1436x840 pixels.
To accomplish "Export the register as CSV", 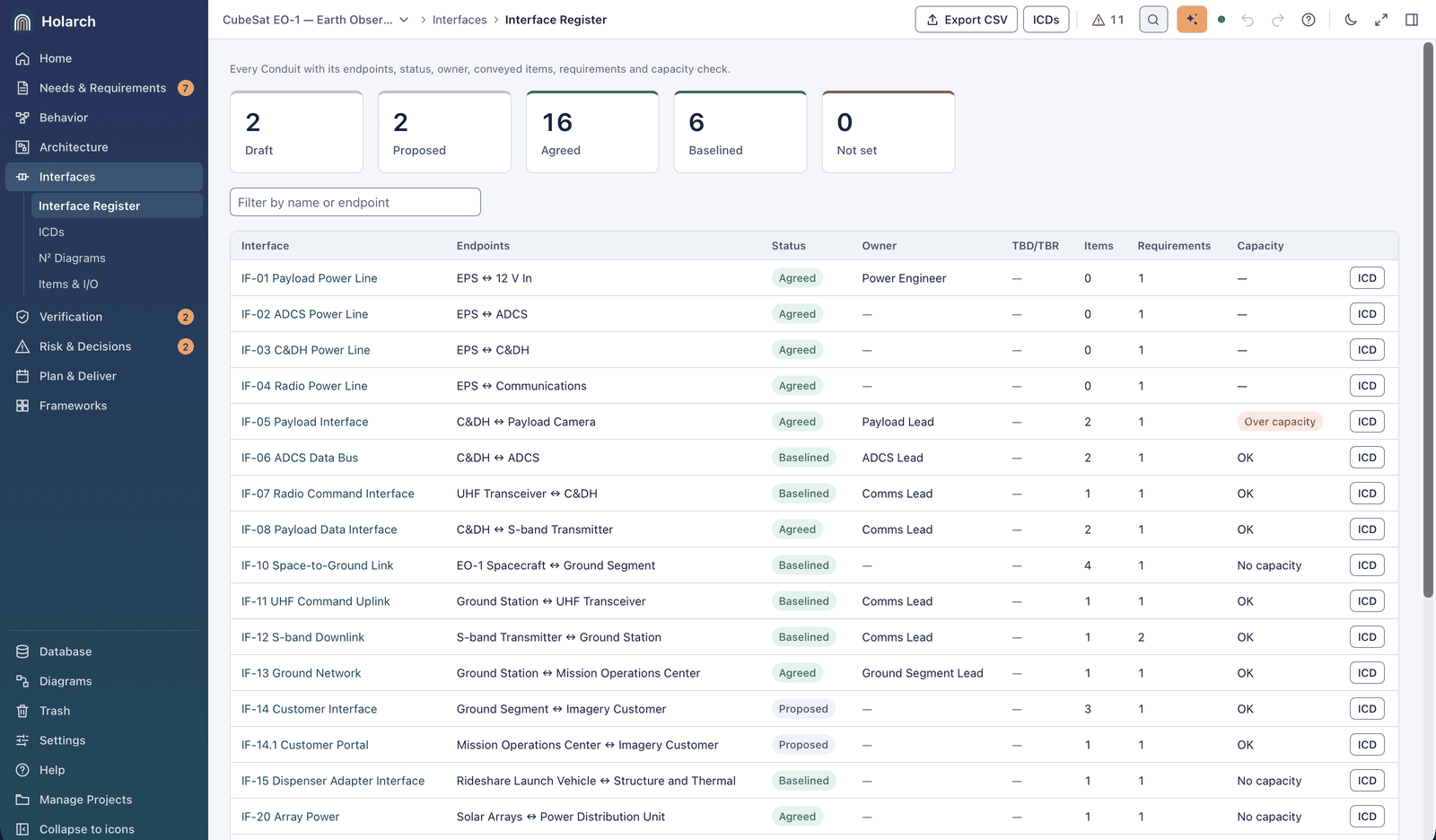I will tap(967, 20).
